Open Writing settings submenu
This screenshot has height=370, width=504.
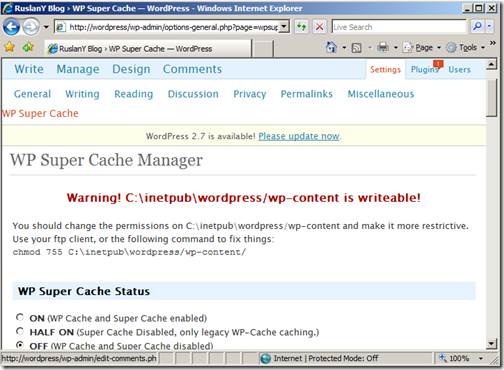82,94
